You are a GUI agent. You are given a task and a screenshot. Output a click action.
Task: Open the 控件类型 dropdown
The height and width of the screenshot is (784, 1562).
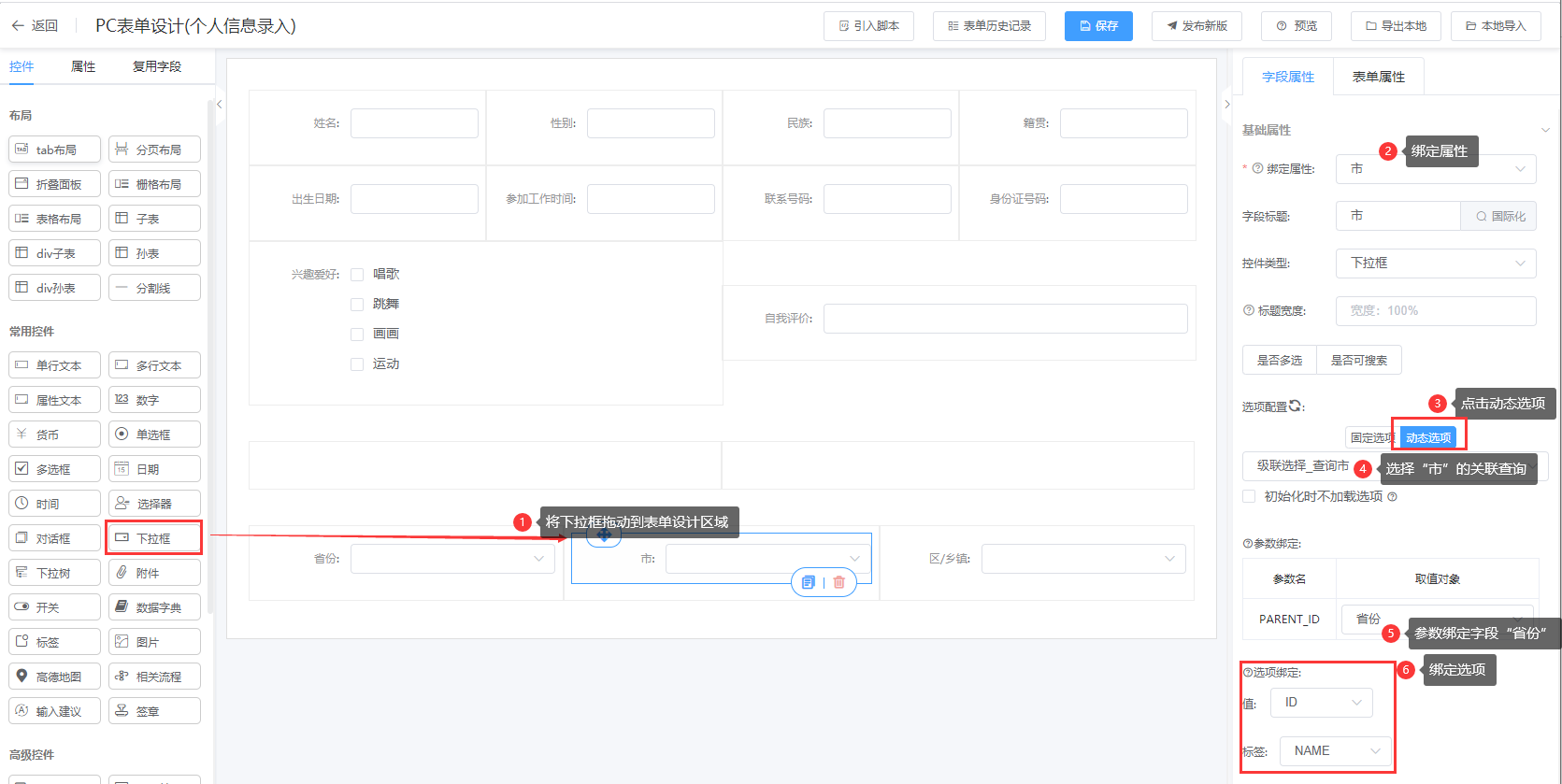pos(1436,264)
